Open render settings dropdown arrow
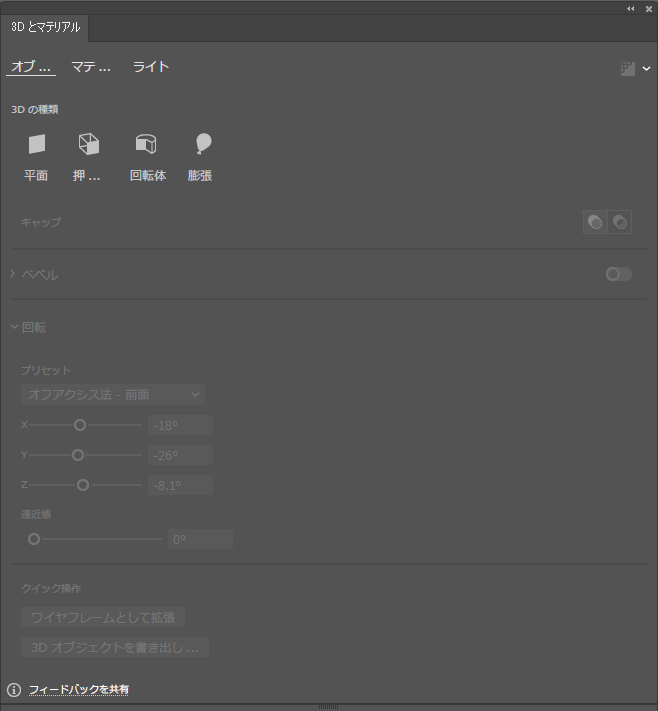658x711 pixels. (646, 69)
